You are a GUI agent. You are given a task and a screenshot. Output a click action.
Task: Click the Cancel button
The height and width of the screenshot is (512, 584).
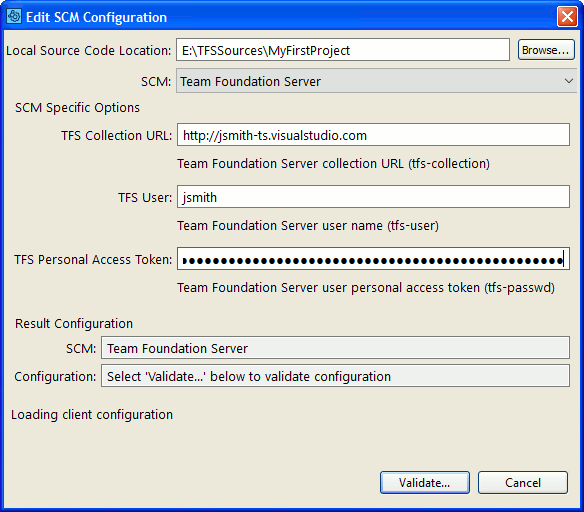coord(523,483)
